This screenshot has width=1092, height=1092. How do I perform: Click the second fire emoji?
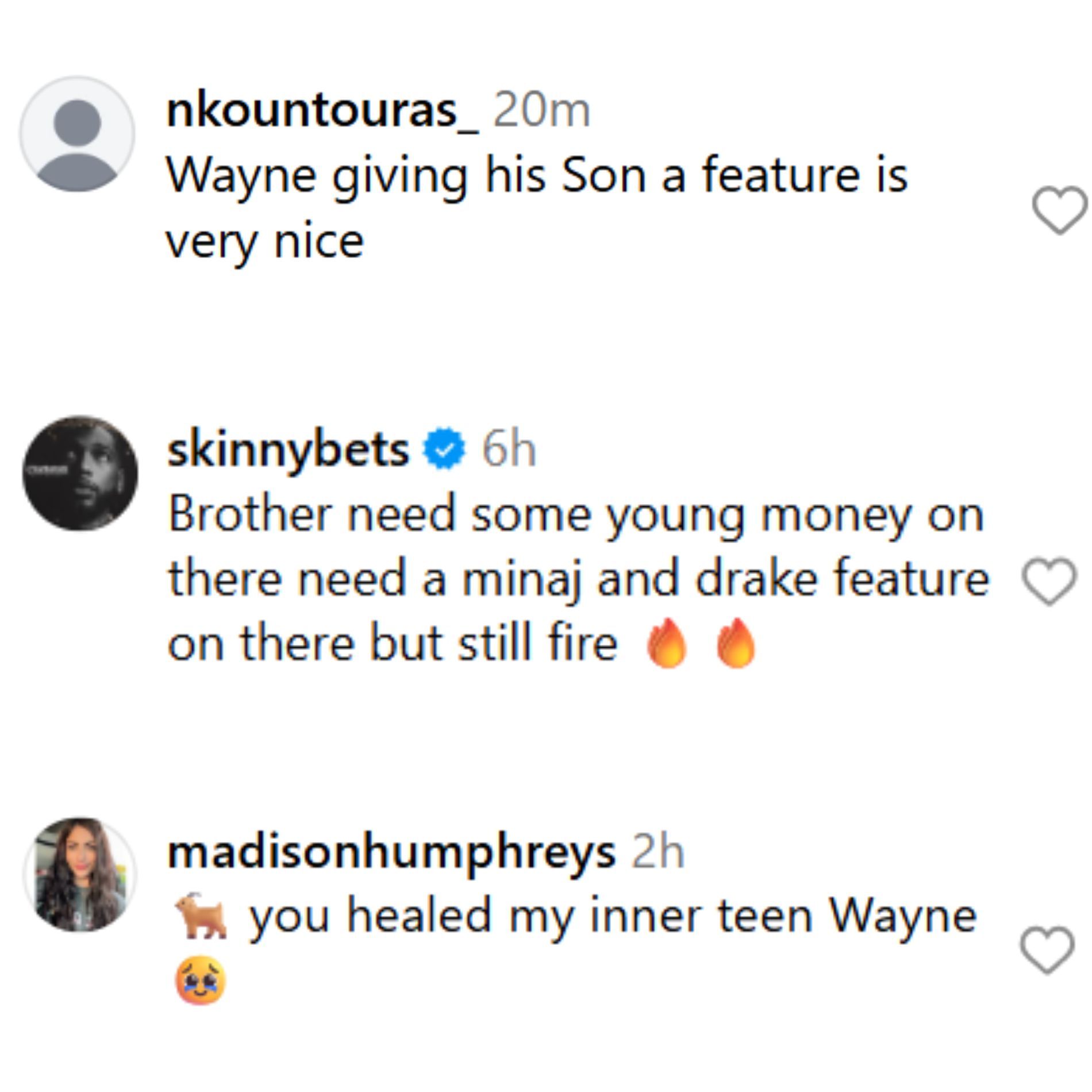(736, 643)
